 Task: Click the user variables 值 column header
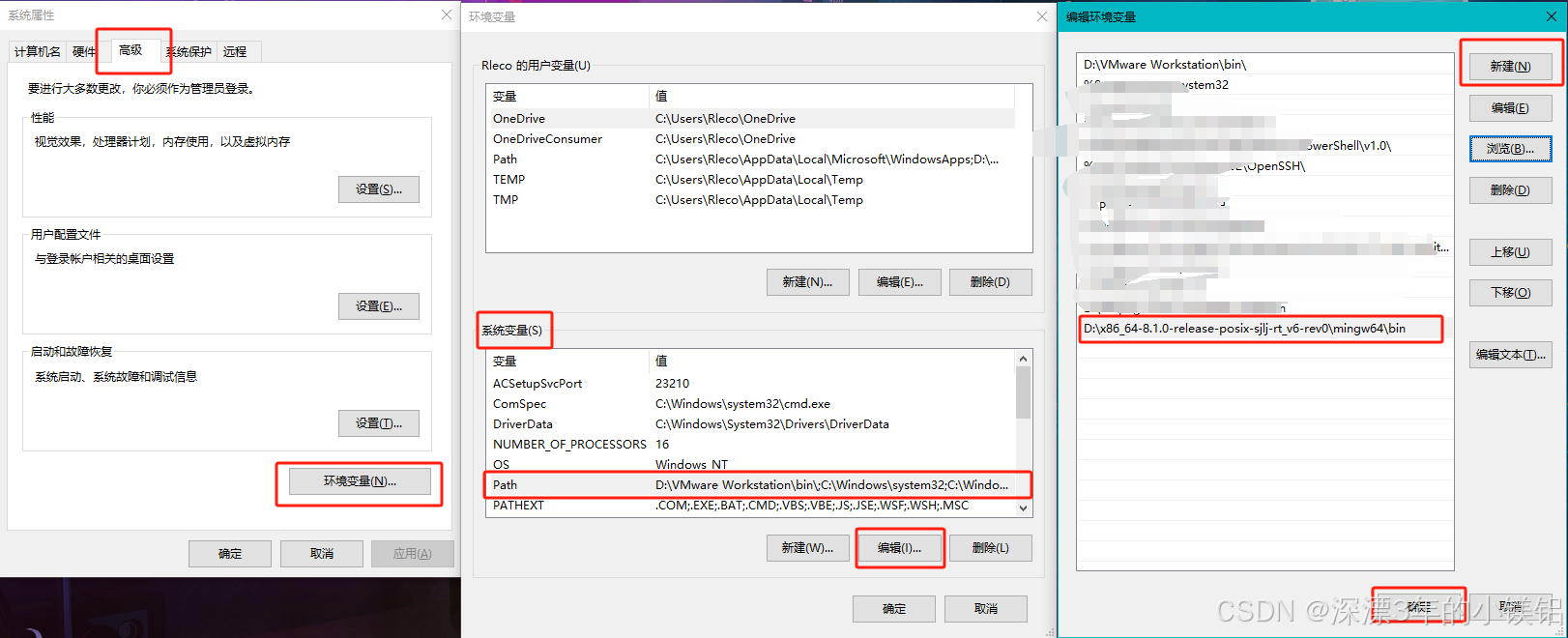(x=831, y=97)
